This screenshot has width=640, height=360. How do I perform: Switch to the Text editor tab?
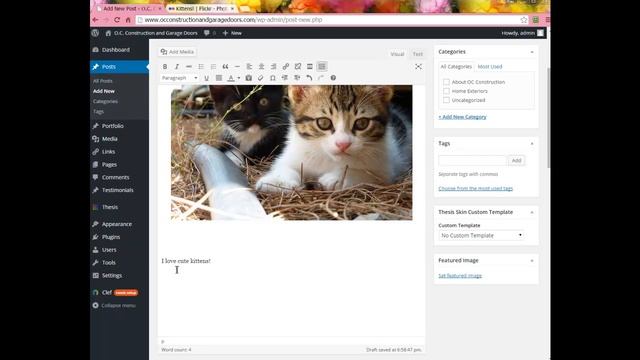click(x=418, y=54)
